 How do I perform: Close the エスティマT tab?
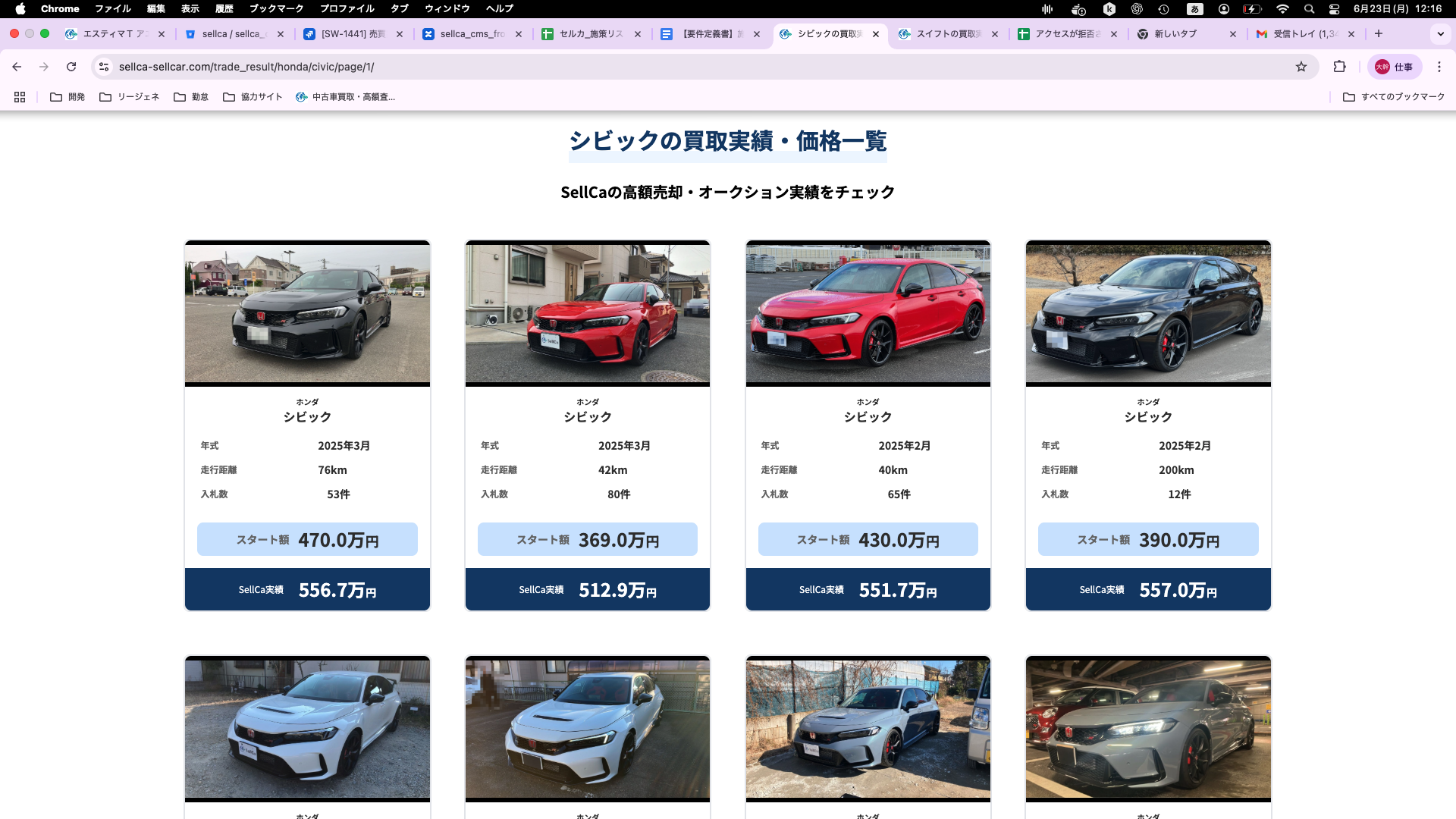click(x=162, y=34)
